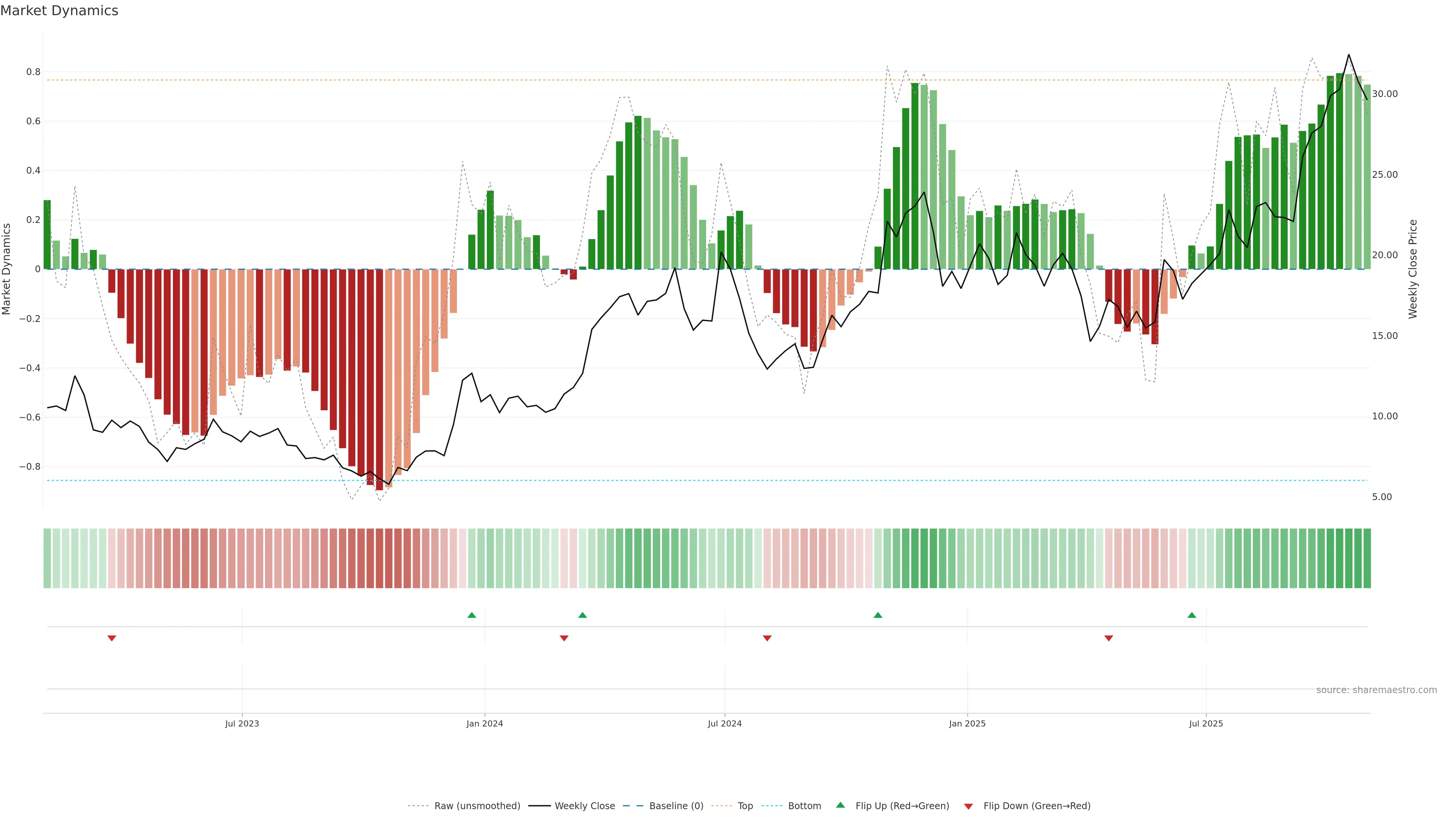Click the Jul 2023 x-axis label
1456x819 pixels.
(x=242, y=723)
